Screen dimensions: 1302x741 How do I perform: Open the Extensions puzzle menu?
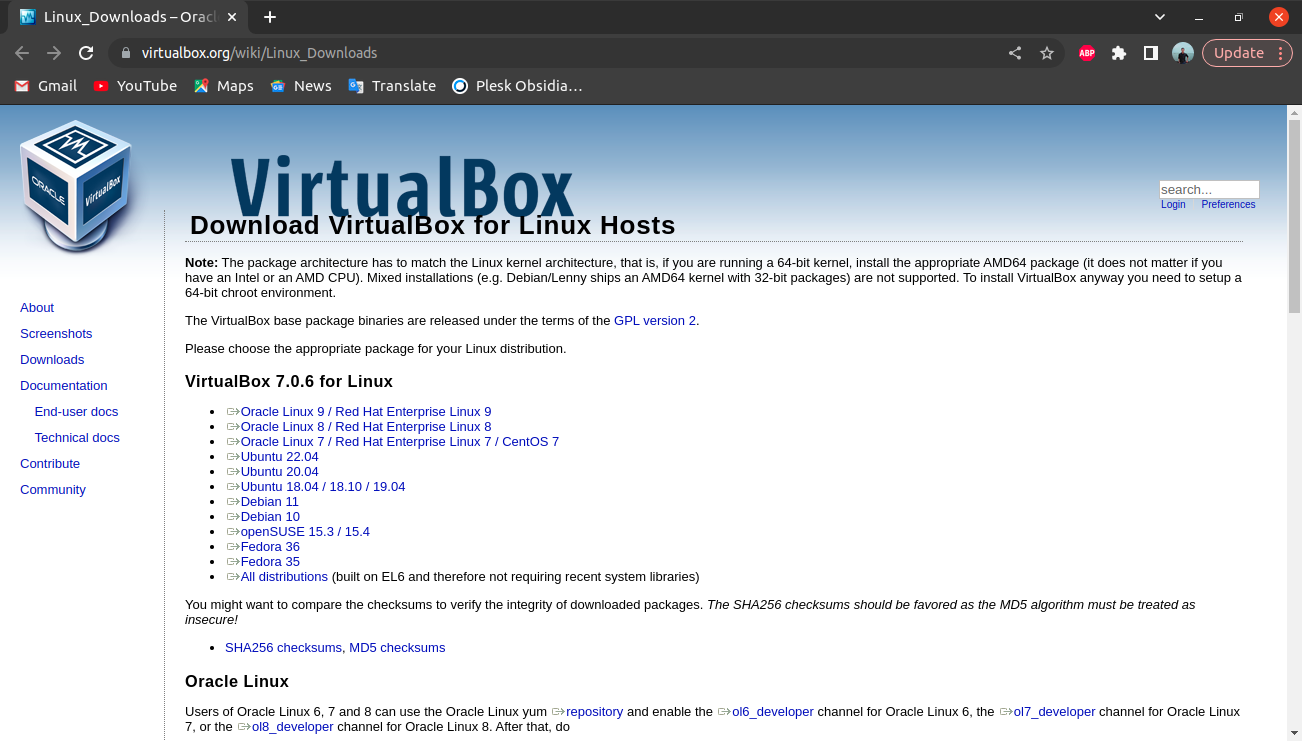[x=1119, y=53]
